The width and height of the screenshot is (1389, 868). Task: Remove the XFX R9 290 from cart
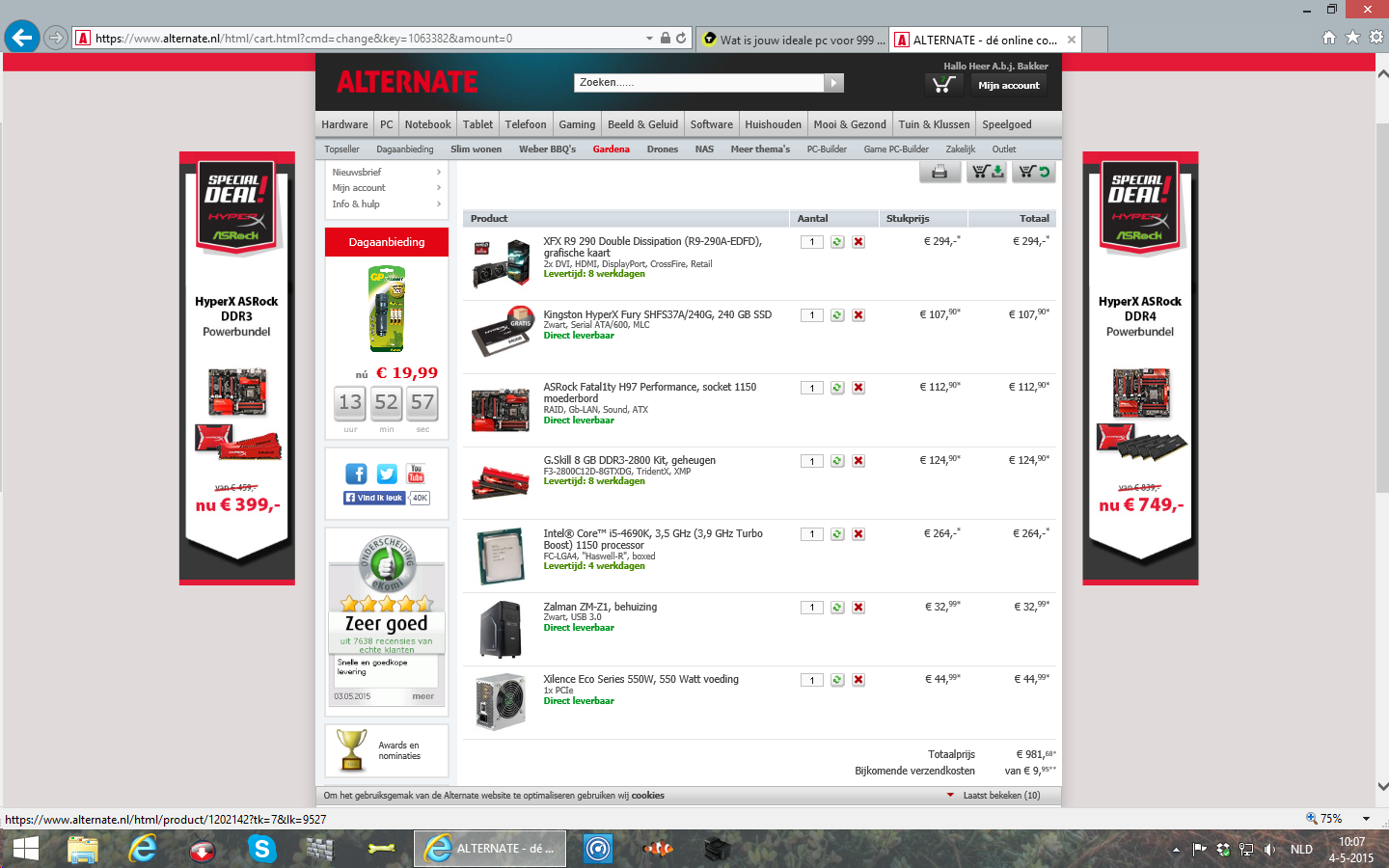pos(858,242)
